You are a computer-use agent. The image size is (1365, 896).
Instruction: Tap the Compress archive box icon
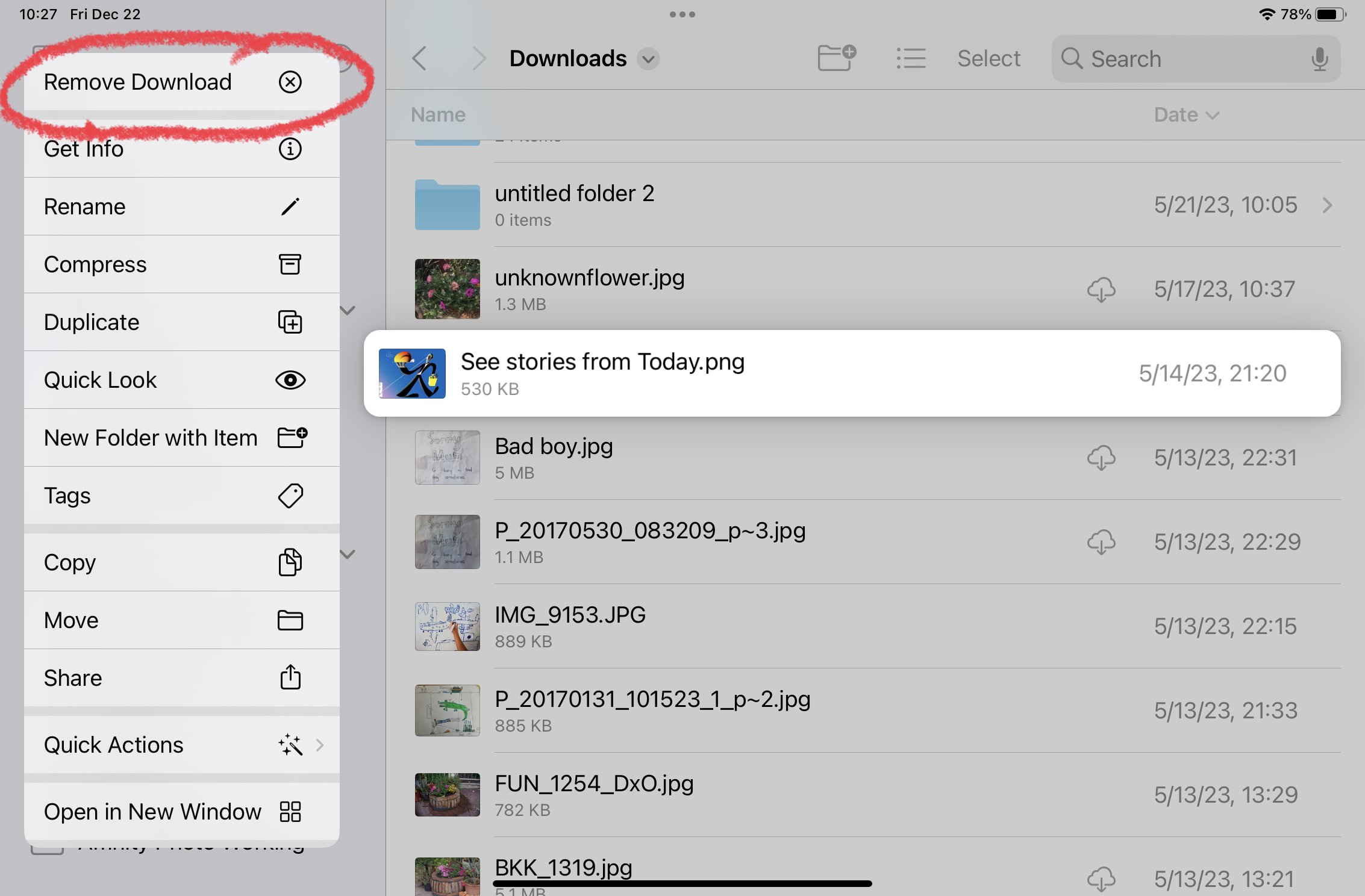point(291,264)
